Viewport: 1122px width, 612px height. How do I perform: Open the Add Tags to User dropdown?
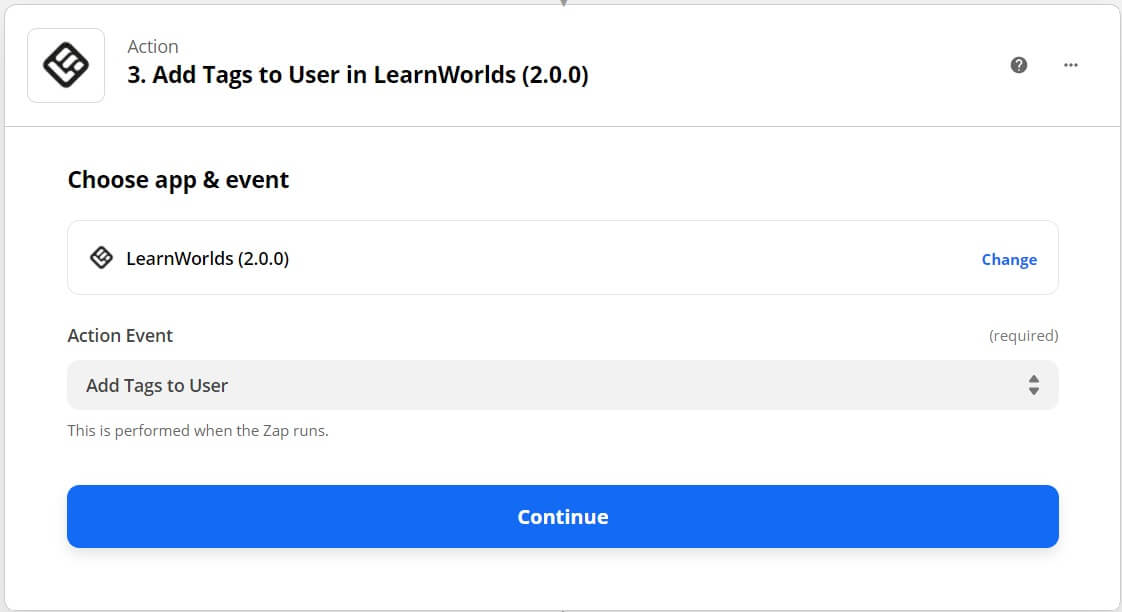562,385
